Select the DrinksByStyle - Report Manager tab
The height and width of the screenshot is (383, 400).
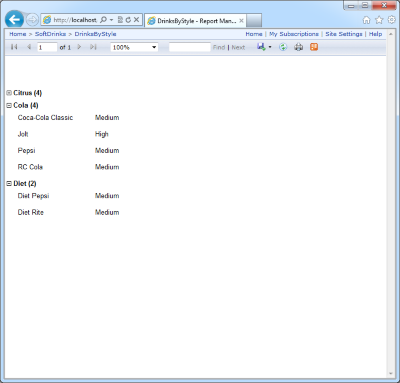tap(195, 21)
